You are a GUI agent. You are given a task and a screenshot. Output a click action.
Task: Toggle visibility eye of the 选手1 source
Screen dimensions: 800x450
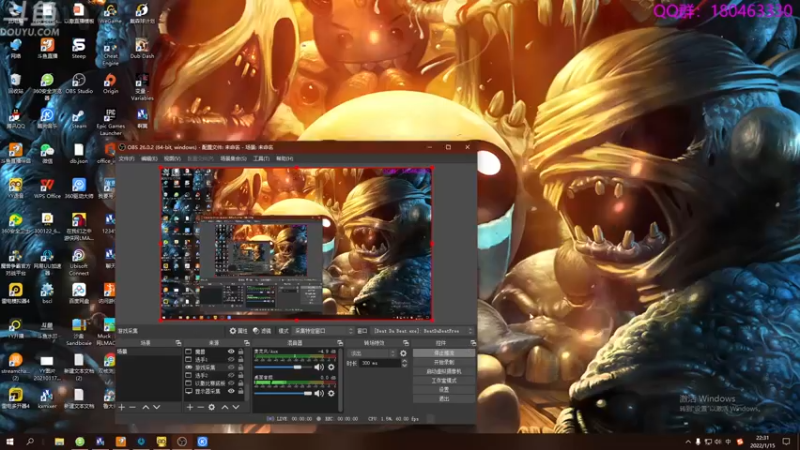pyautogui.click(x=231, y=360)
